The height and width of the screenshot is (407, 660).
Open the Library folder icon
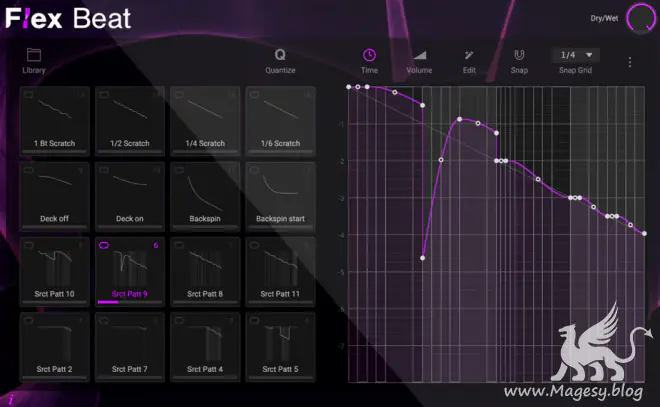34,55
